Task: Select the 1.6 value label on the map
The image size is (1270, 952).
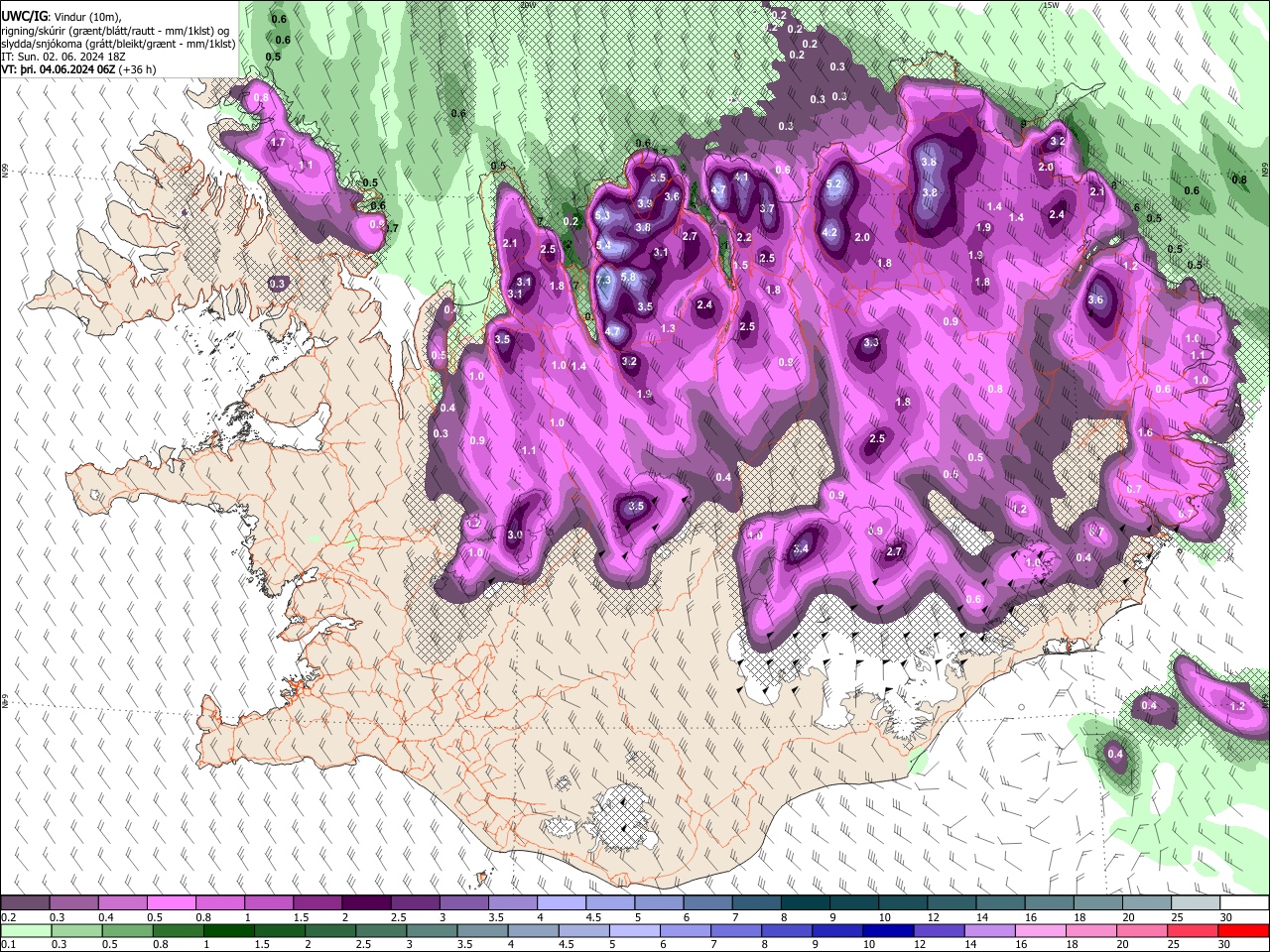Action: click(1145, 433)
